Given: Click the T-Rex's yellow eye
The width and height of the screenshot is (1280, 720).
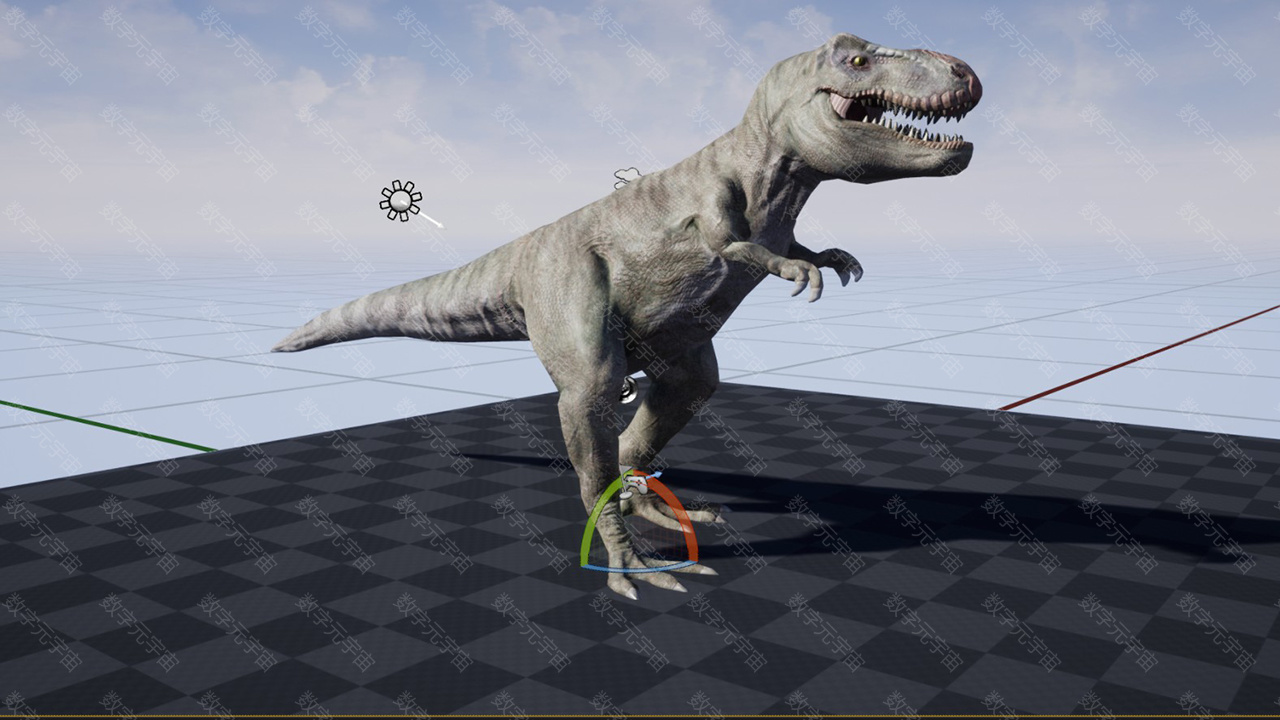Looking at the screenshot, I should (x=858, y=62).
